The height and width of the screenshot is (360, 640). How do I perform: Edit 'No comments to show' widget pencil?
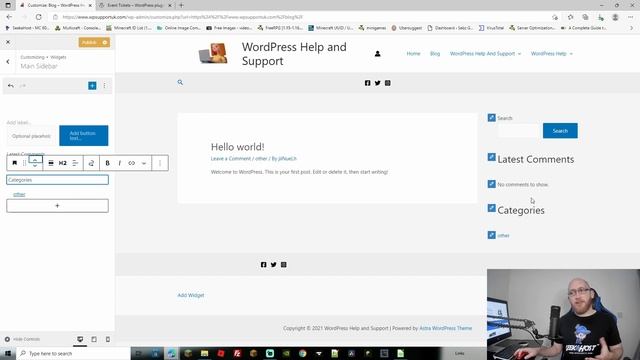pos(491,184)
